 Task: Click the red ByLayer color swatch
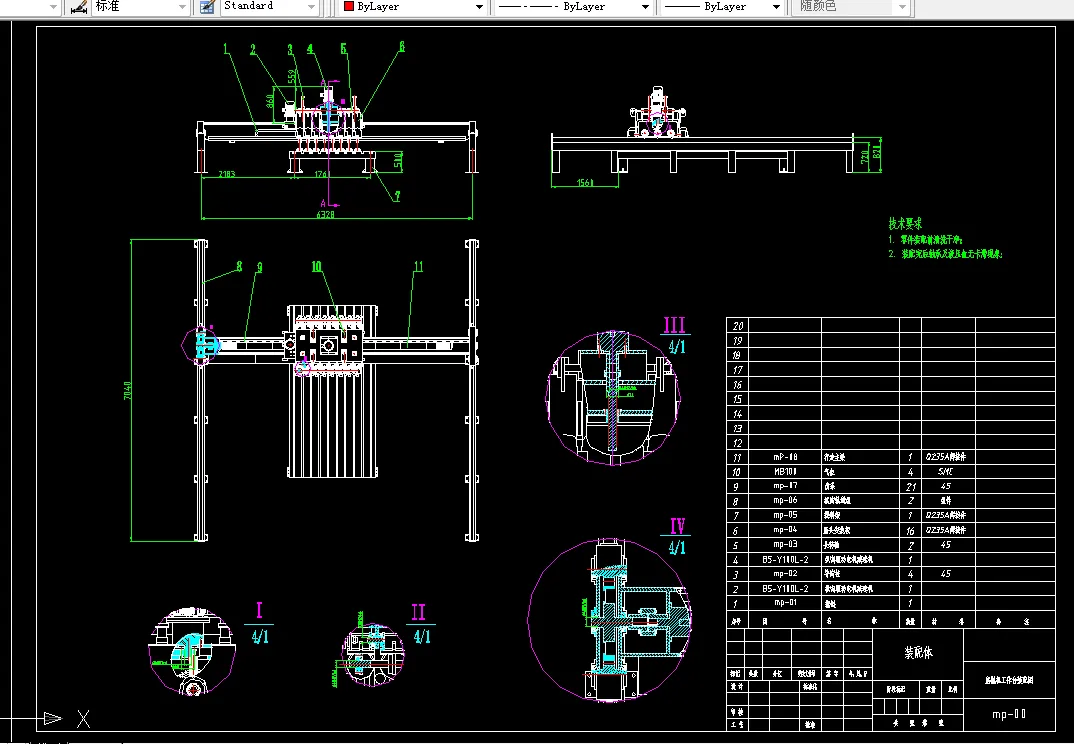click(x=349, y=7)
